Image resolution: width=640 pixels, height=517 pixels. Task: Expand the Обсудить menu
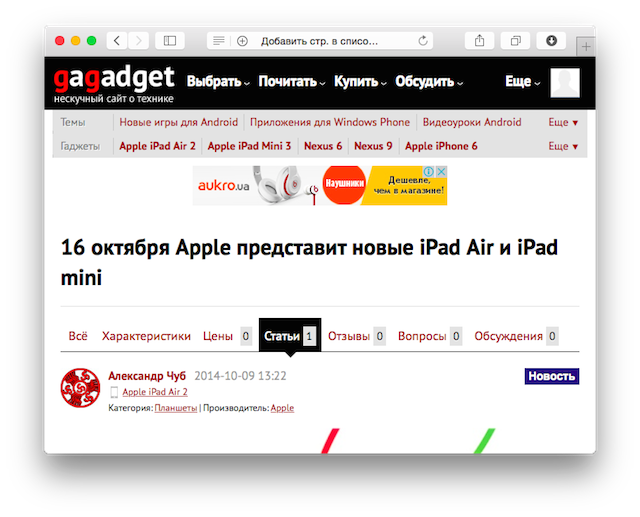[x=429, y=82]
